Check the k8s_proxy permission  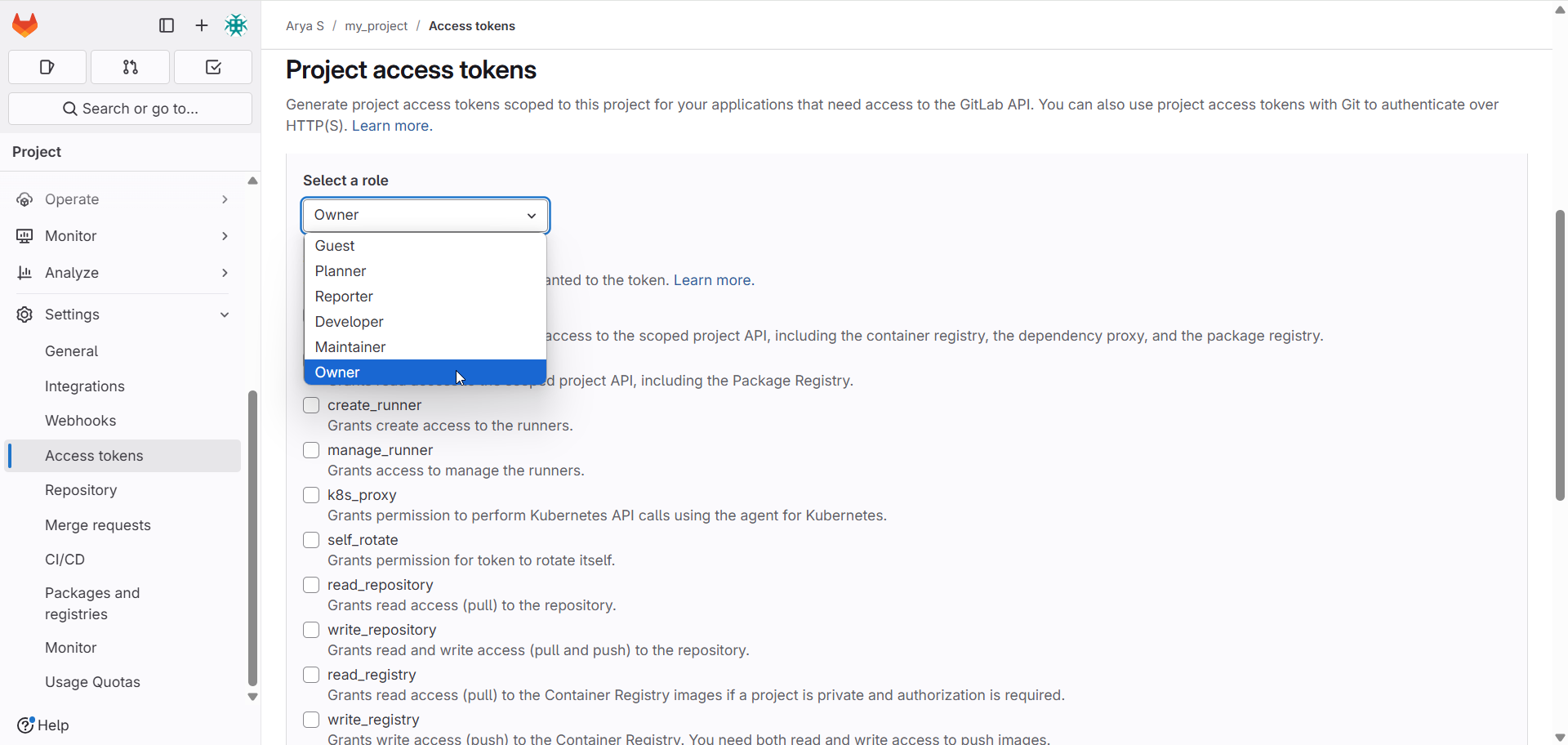coord(311,495)
